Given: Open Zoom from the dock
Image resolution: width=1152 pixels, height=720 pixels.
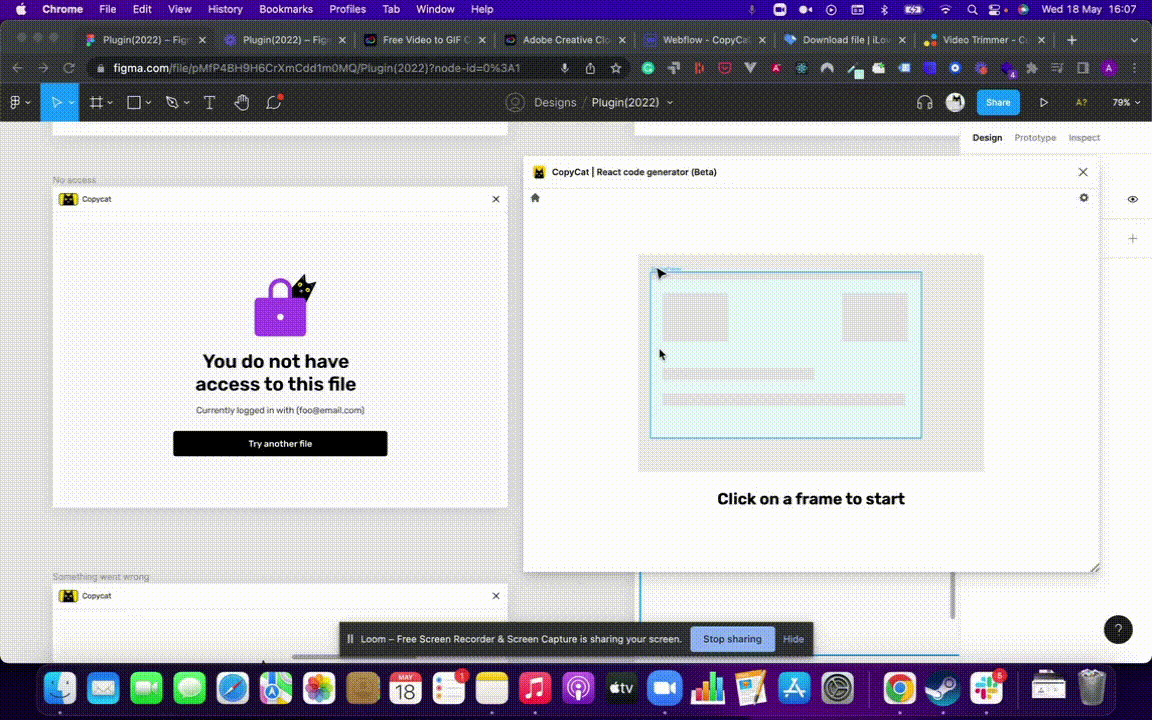Looking at the screenshot, I should [x=664, y=689].
